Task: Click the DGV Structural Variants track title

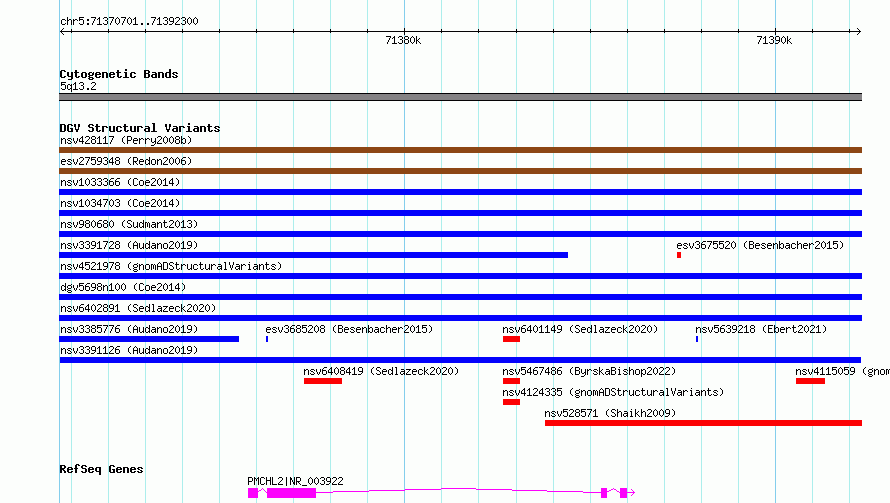Action: [140, 128]
